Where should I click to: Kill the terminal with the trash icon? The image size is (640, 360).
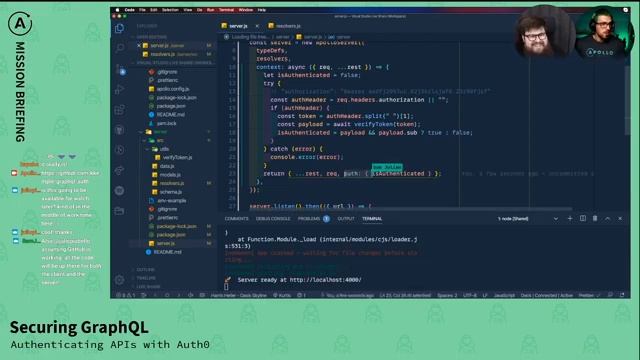coord(595,219)
